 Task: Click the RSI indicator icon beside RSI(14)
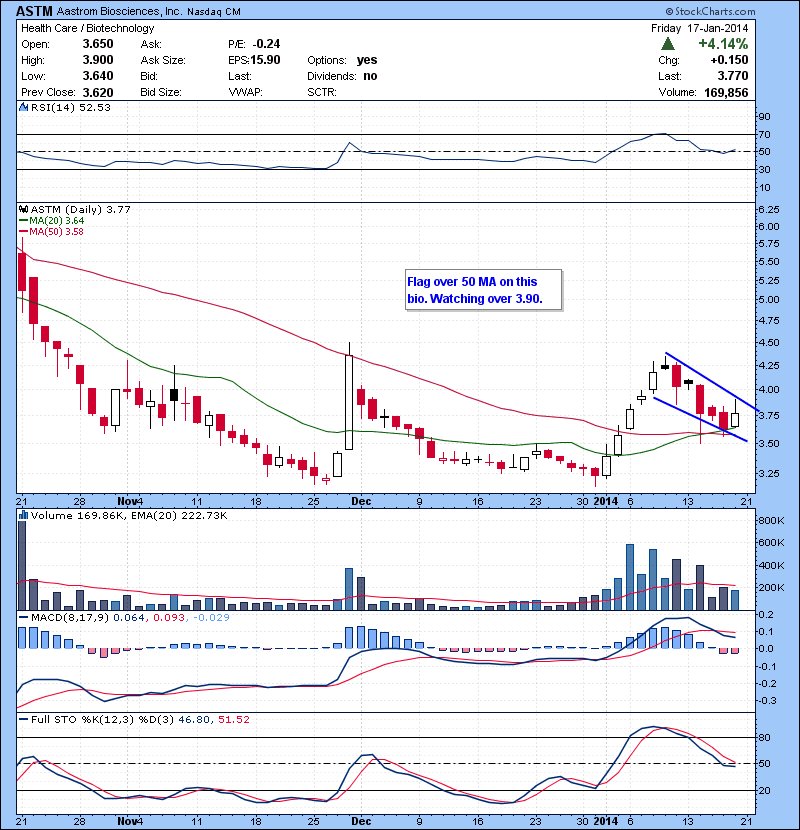tap(23, 107)
